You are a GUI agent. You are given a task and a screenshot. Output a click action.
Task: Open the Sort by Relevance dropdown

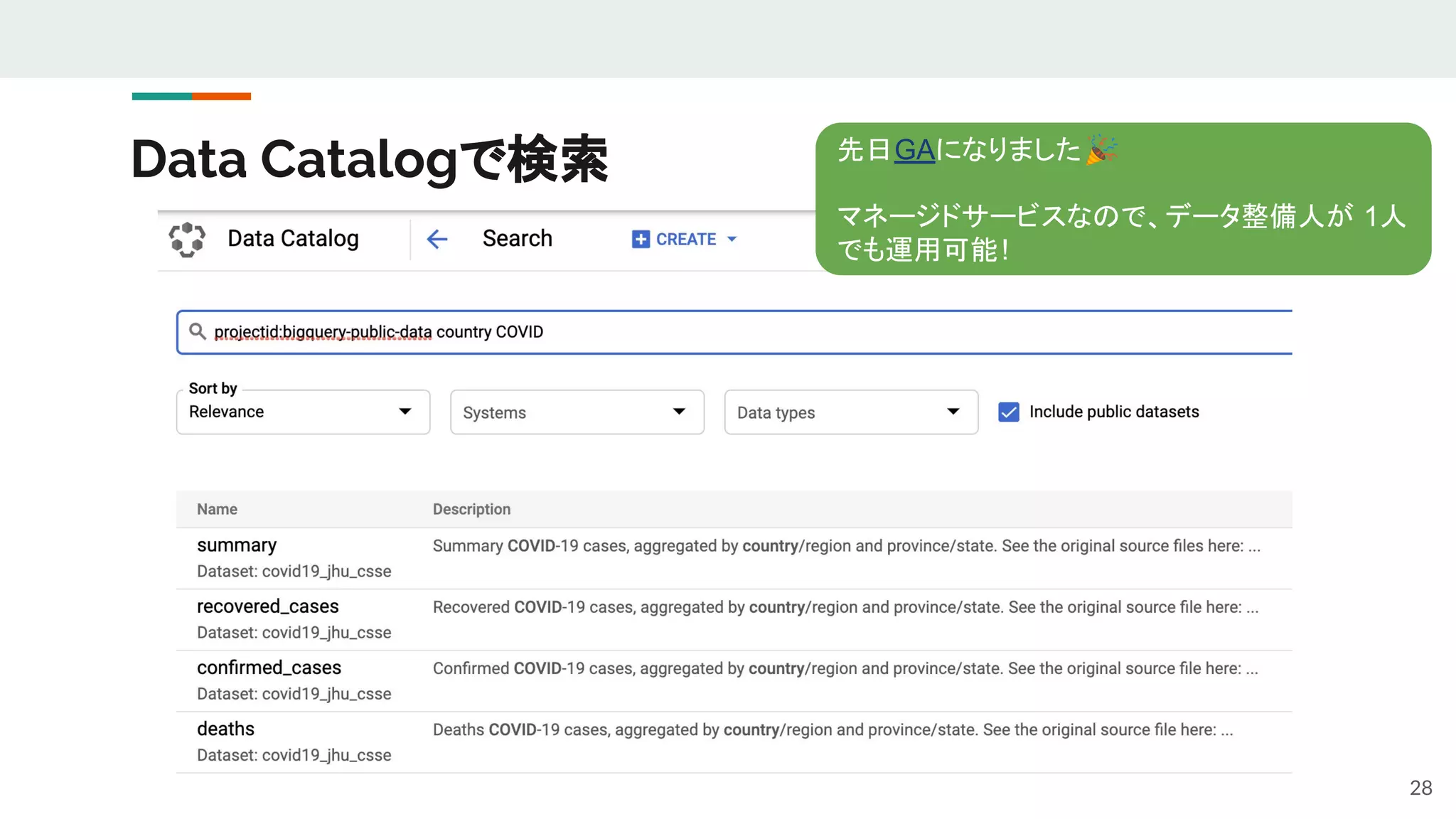(x=303, y=412)
